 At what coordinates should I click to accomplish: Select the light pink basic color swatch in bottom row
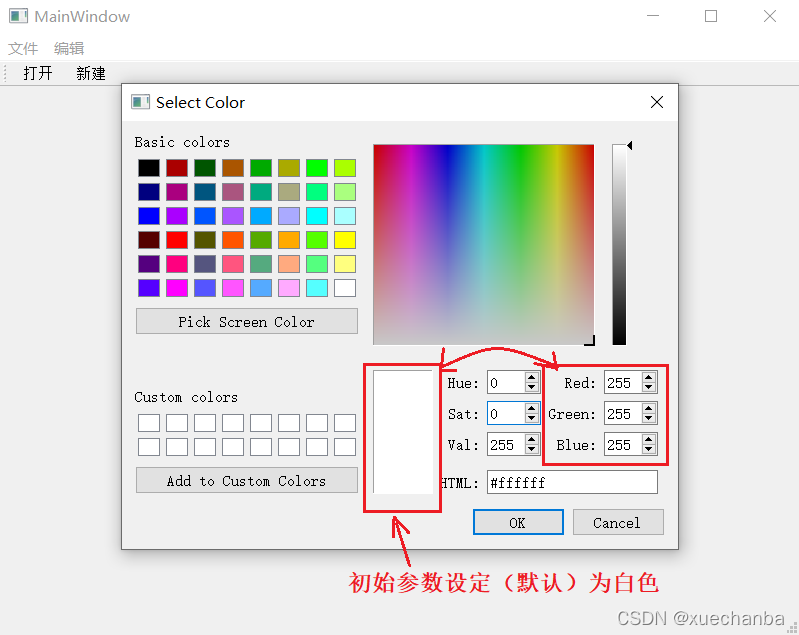pos(289,288)
